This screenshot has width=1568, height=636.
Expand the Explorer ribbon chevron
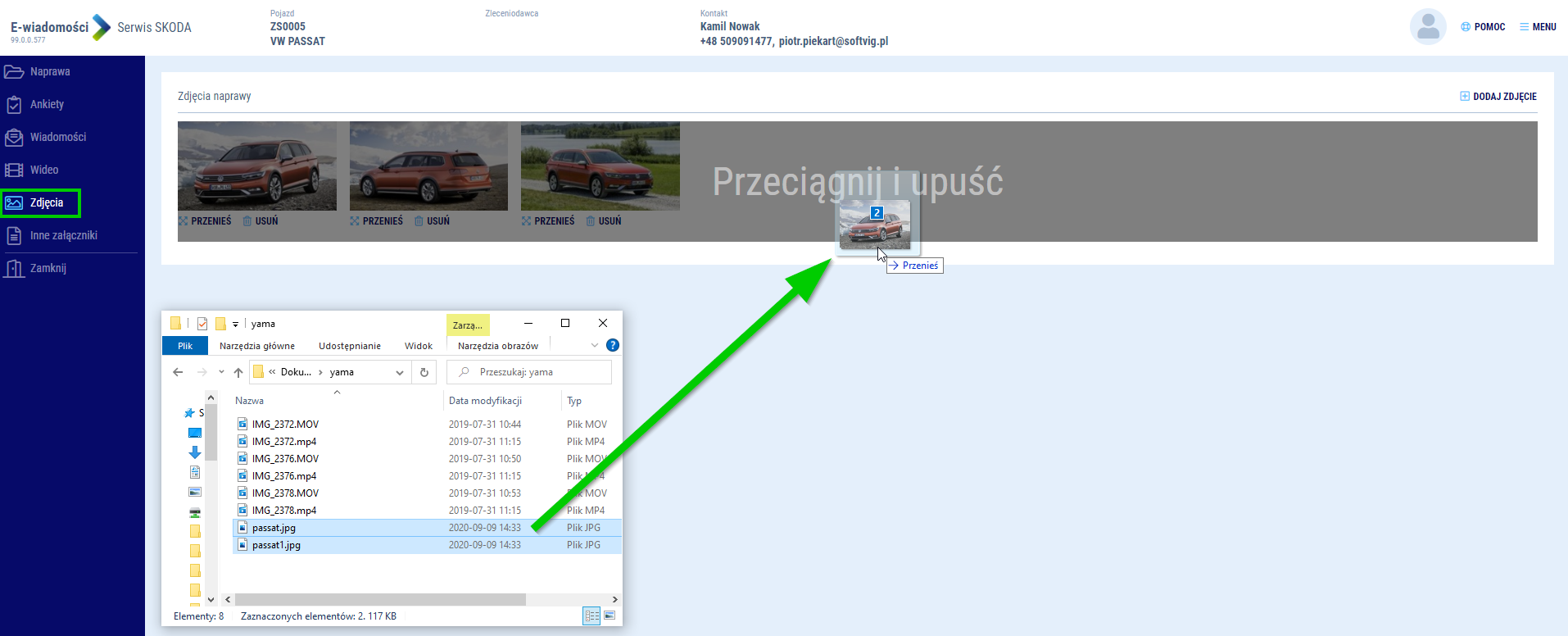click(595, 346)
